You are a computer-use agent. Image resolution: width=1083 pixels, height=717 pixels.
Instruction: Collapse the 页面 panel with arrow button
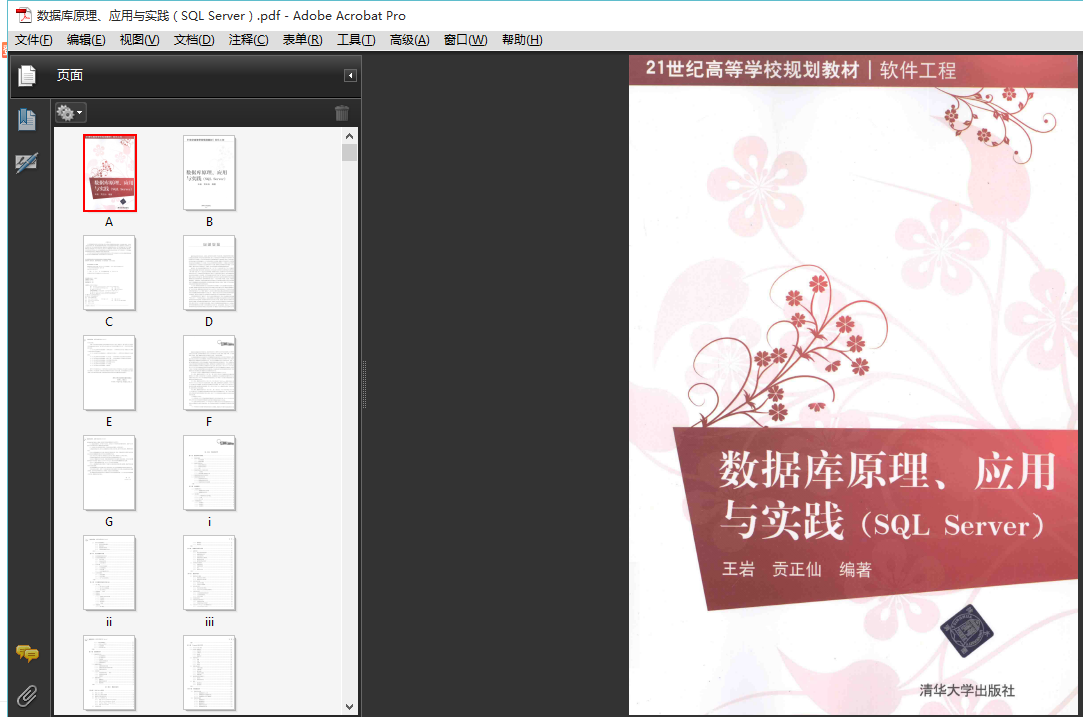point(350,75)
